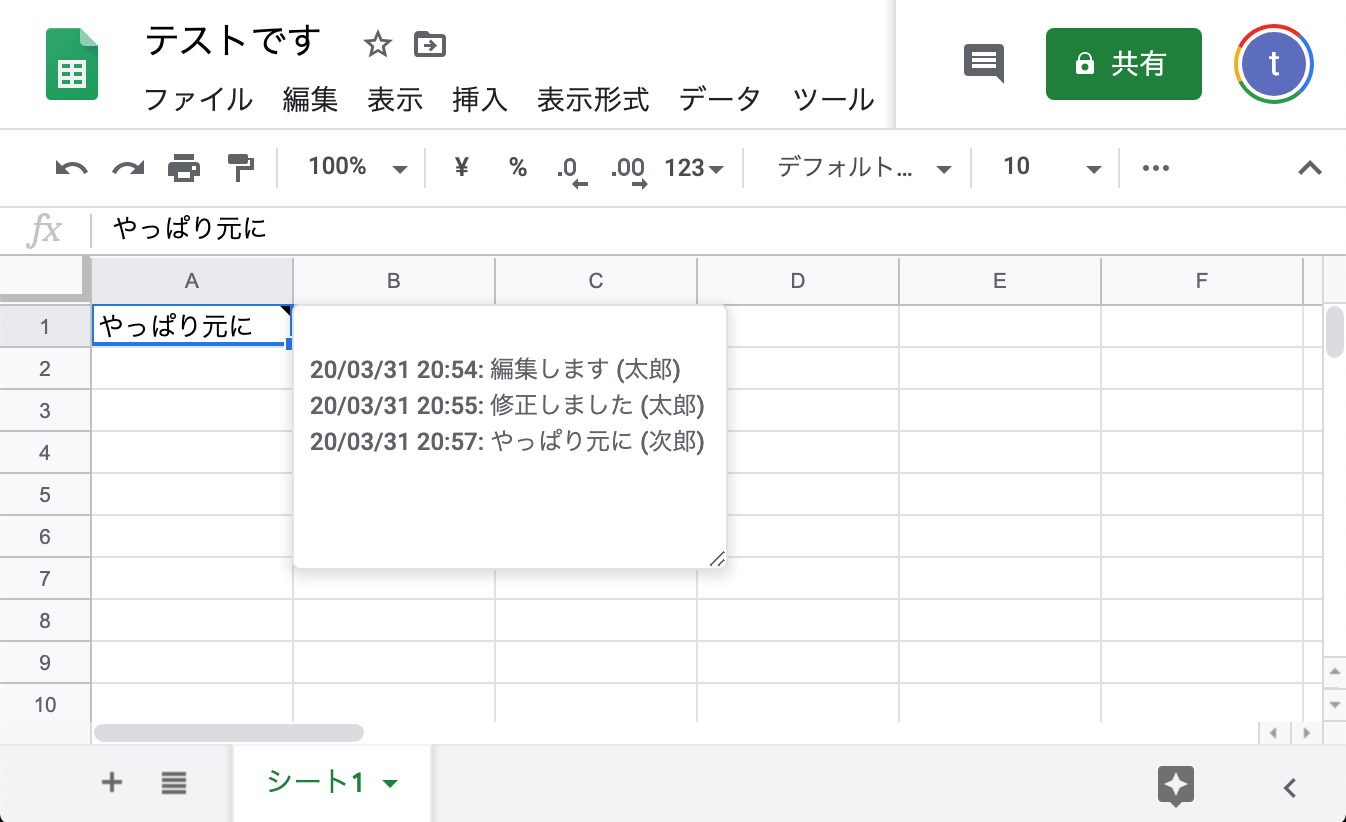Open the シート1 sheet tab menu
This screenshot has height=822, width=1346.
tap(390, 783)
